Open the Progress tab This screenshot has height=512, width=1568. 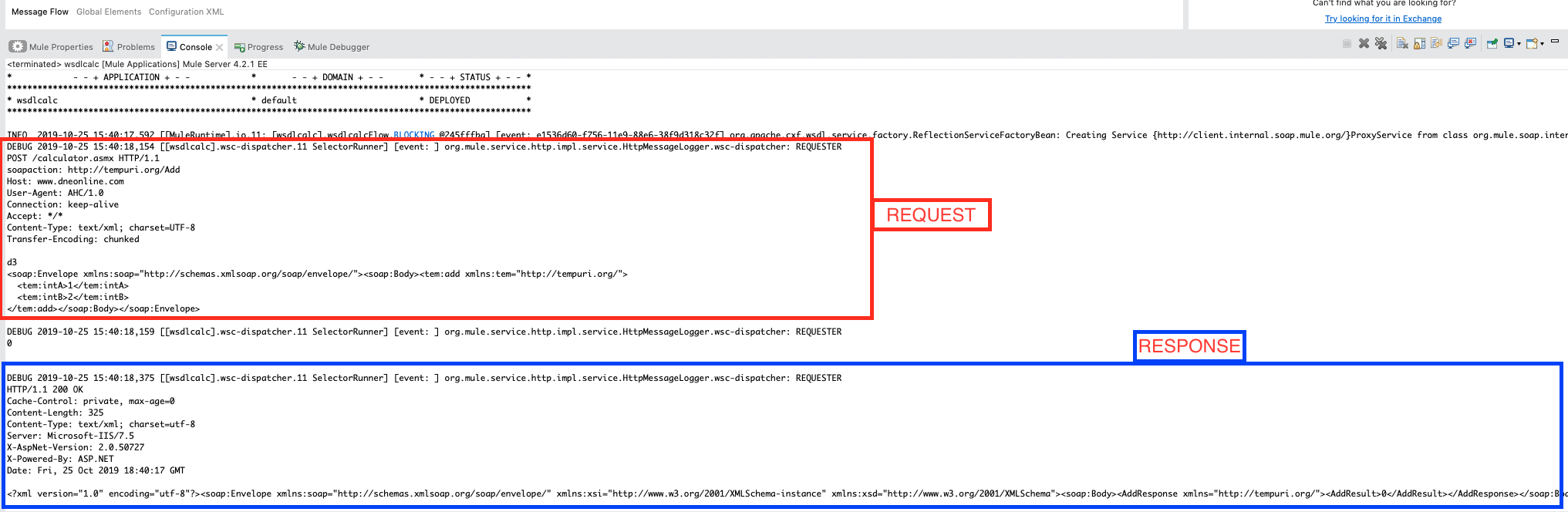click(x=259, y=47)
